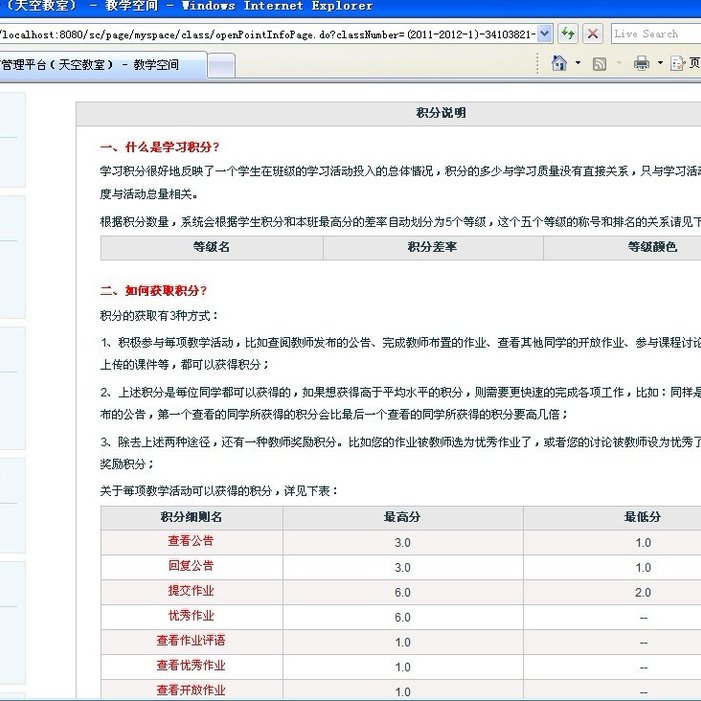Viewport: 701px width, 701px height.
Task: Click the localhost address URL field
Action: [x=267, y=34]
